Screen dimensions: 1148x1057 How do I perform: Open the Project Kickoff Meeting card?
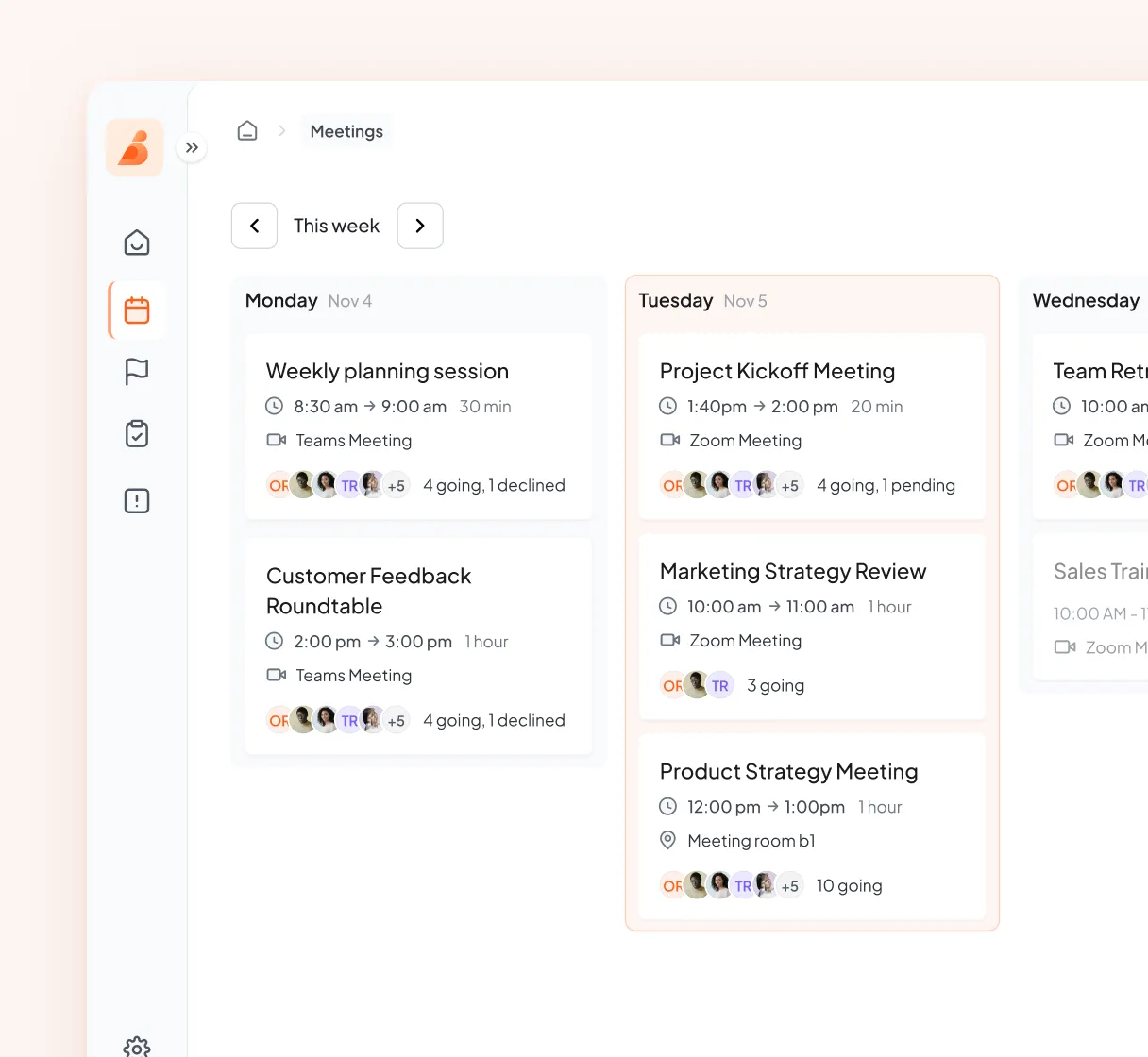777,372
